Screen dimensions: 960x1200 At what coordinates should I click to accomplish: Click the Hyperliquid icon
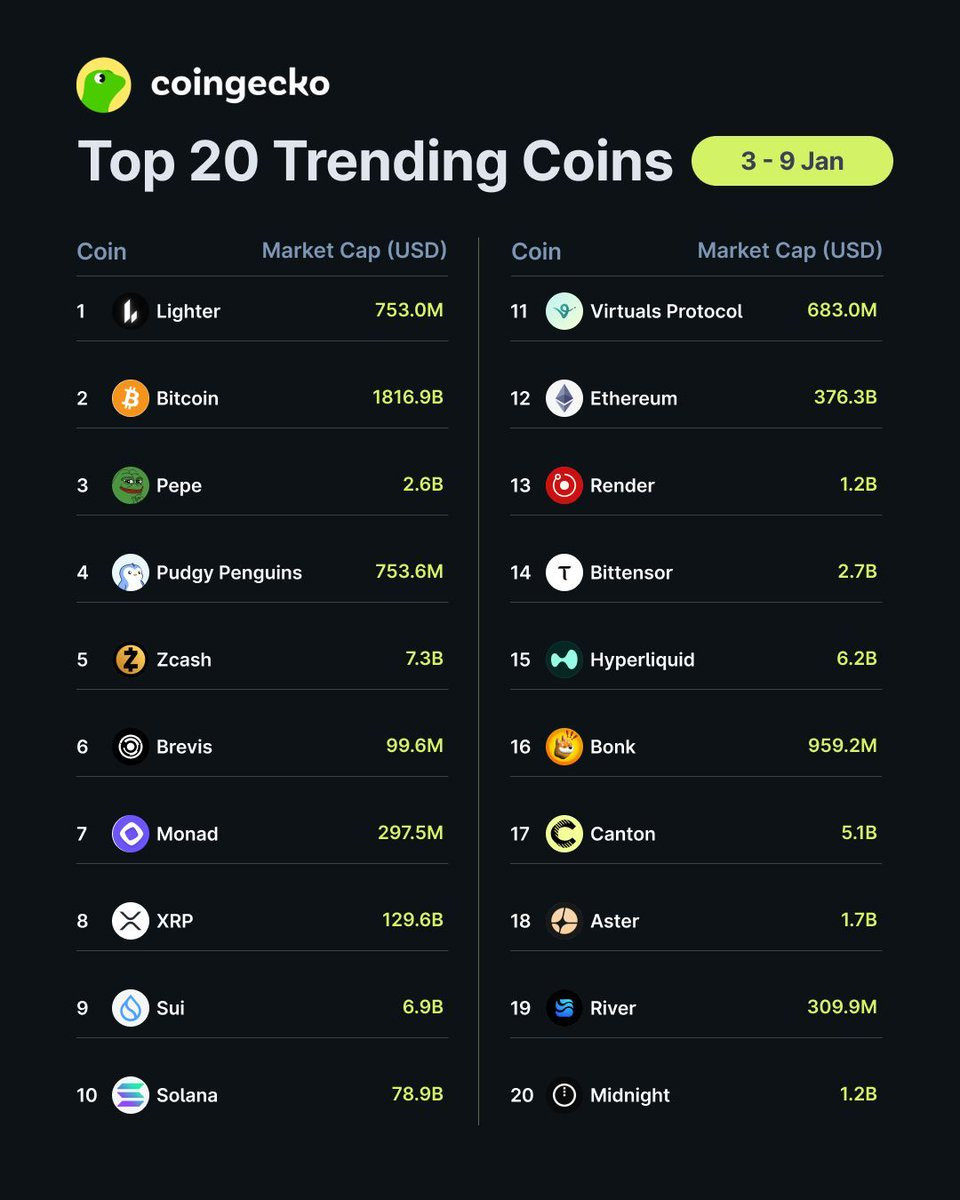564,659
